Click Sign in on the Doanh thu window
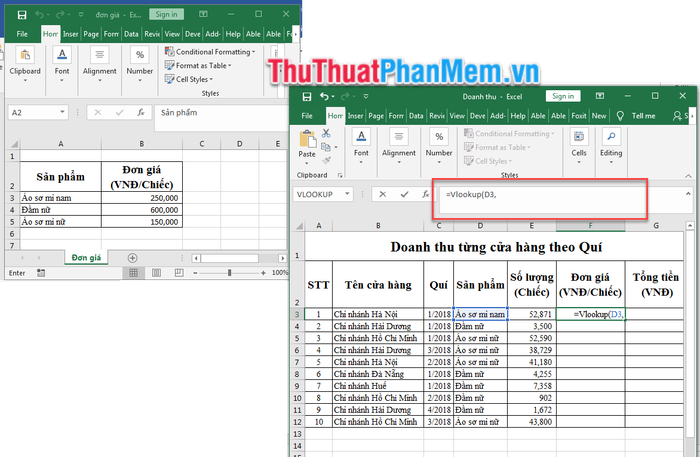The height and width of the screenshot is (457, 700). tap(563, 96)
